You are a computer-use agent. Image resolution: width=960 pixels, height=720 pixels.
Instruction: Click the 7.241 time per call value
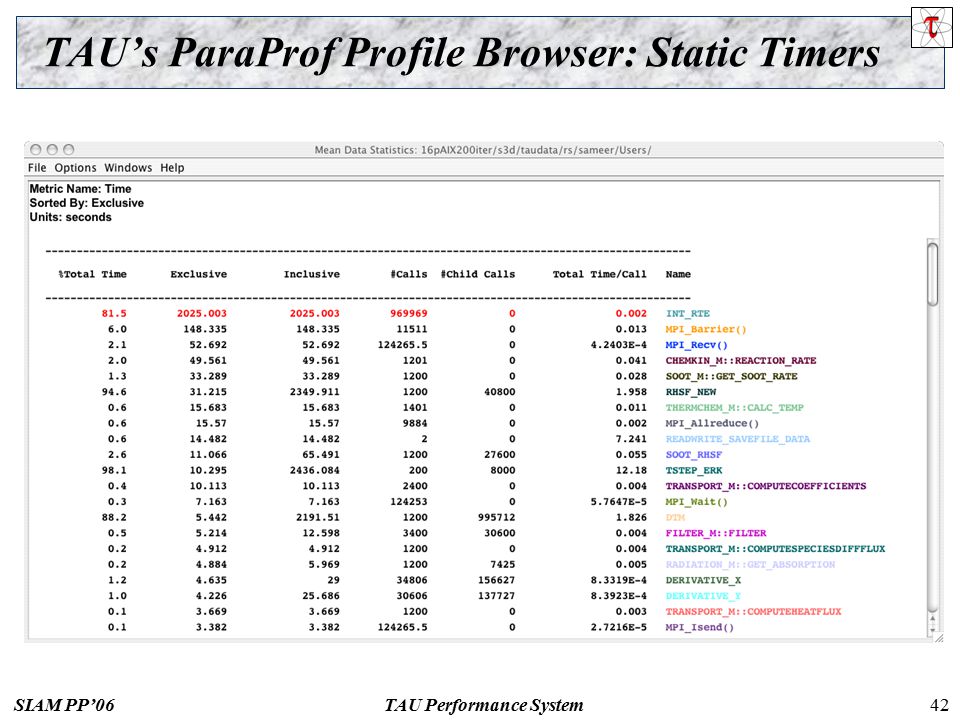(x=631, y=439)
